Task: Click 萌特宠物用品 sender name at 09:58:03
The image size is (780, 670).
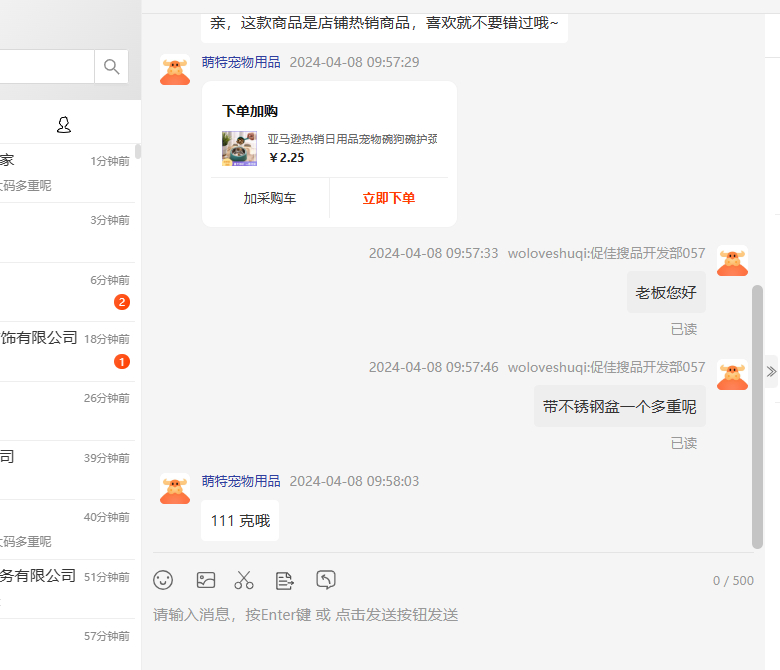Action: point(241,481)
